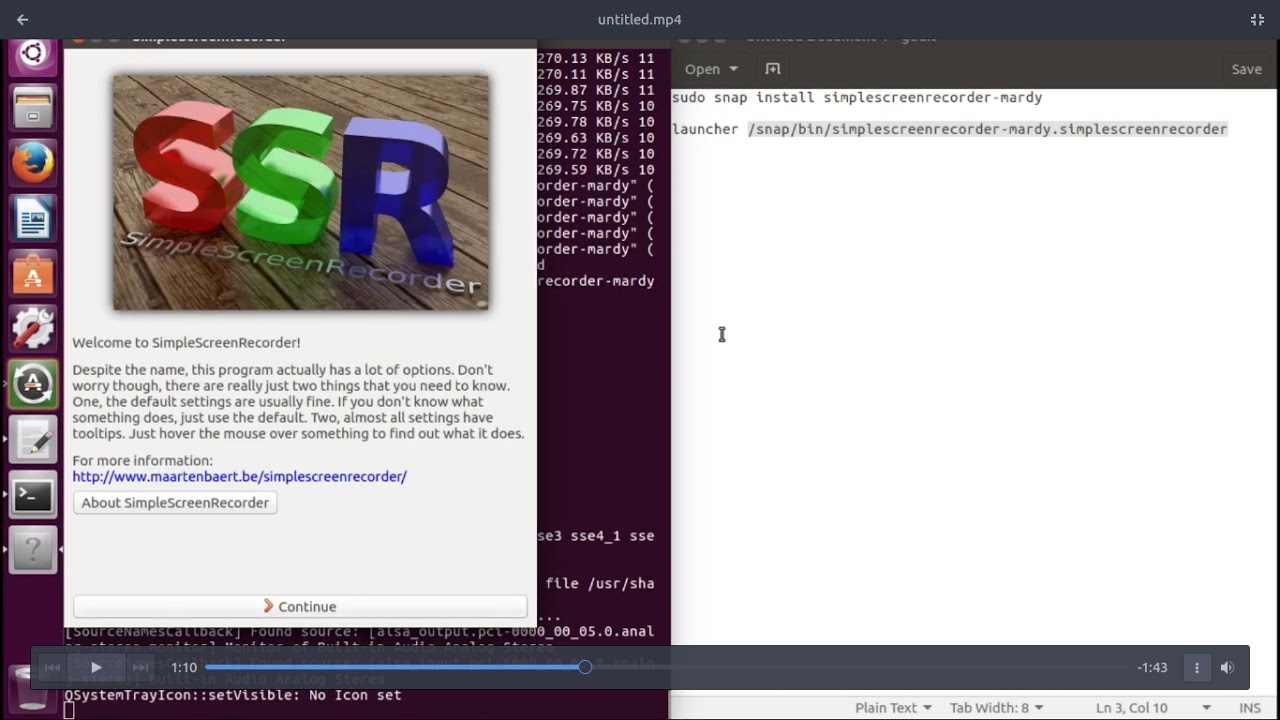Click the word 'launcher' in gedit
The width and height of the screenshot is (1280, 720).
705,129
